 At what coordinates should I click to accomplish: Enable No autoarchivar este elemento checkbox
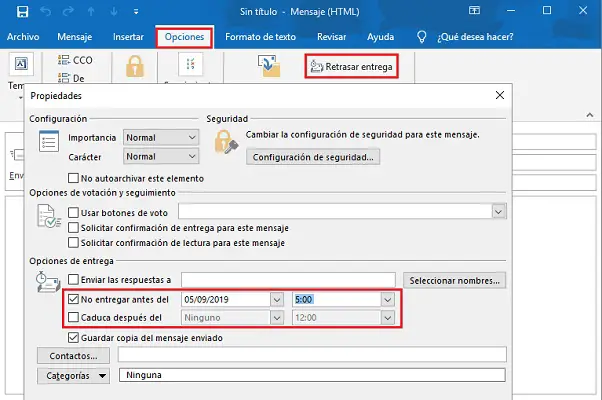[73, 178]
